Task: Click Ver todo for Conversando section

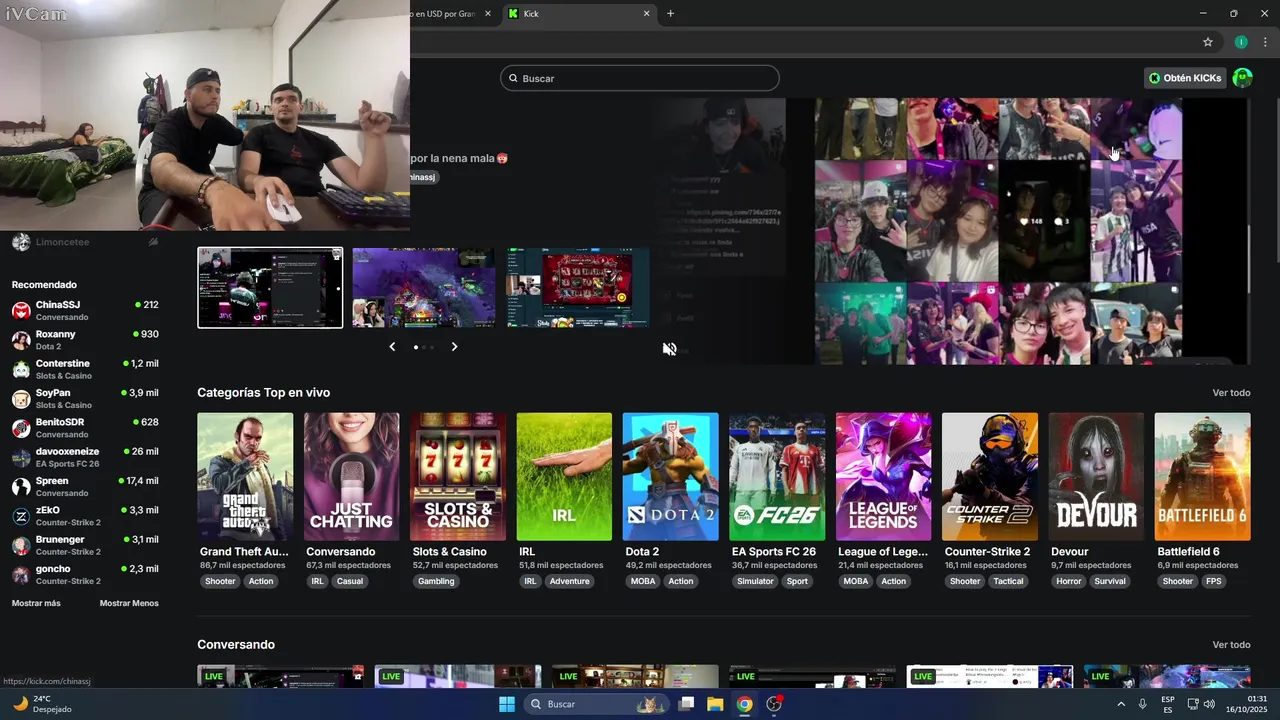Action: click(x=1231, y=645)
